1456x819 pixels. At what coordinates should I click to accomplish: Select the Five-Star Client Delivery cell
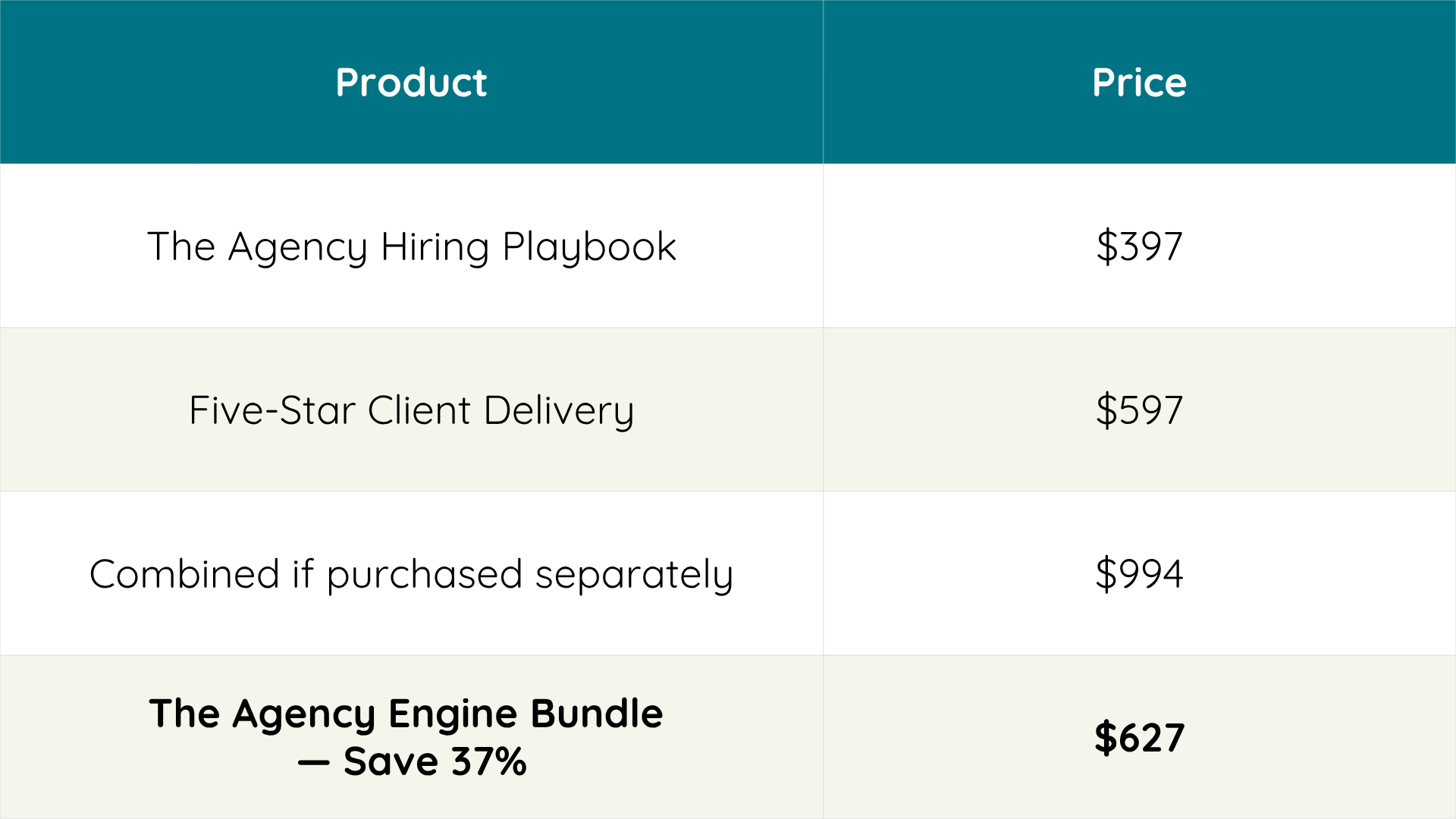411,409
